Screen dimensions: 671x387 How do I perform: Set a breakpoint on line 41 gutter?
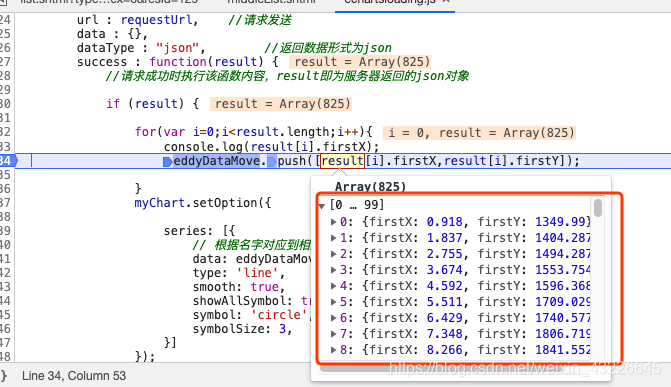[6, 259]
